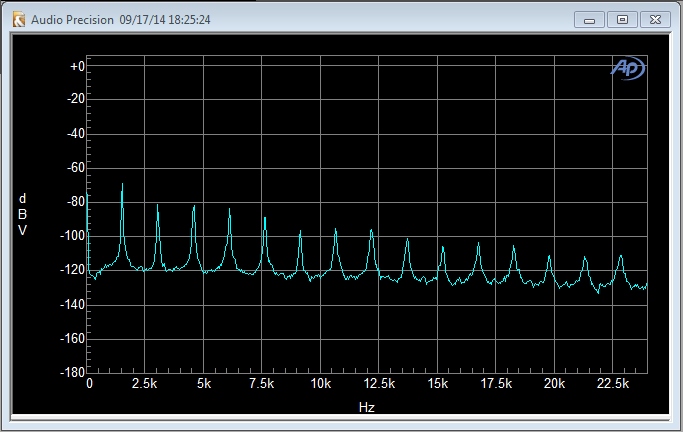Click the tallest spectrum peak near 1.5k
Screen dimensions: 683x432
(x=122, y=185)
